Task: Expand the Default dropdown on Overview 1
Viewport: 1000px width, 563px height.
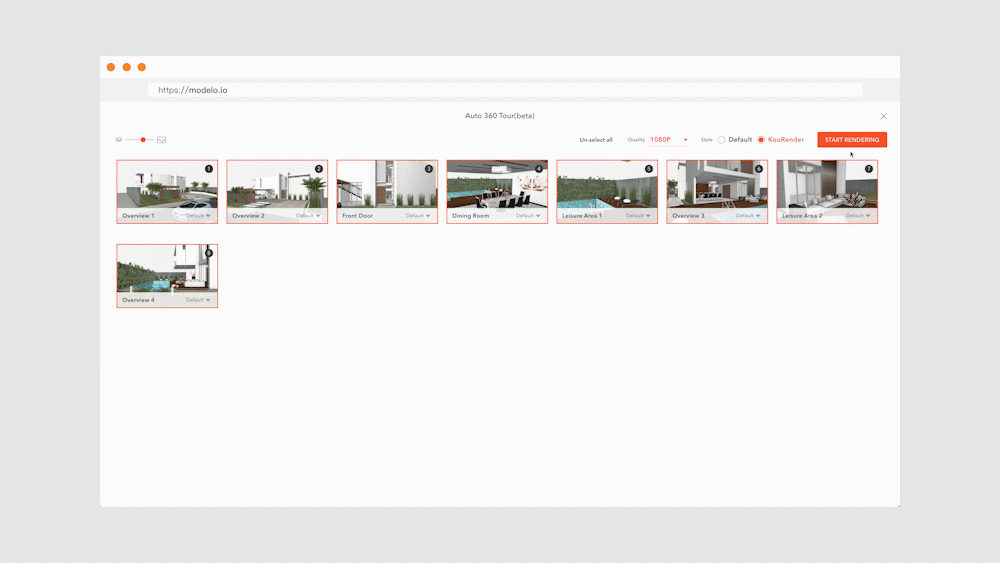Action: pos(198,216)
